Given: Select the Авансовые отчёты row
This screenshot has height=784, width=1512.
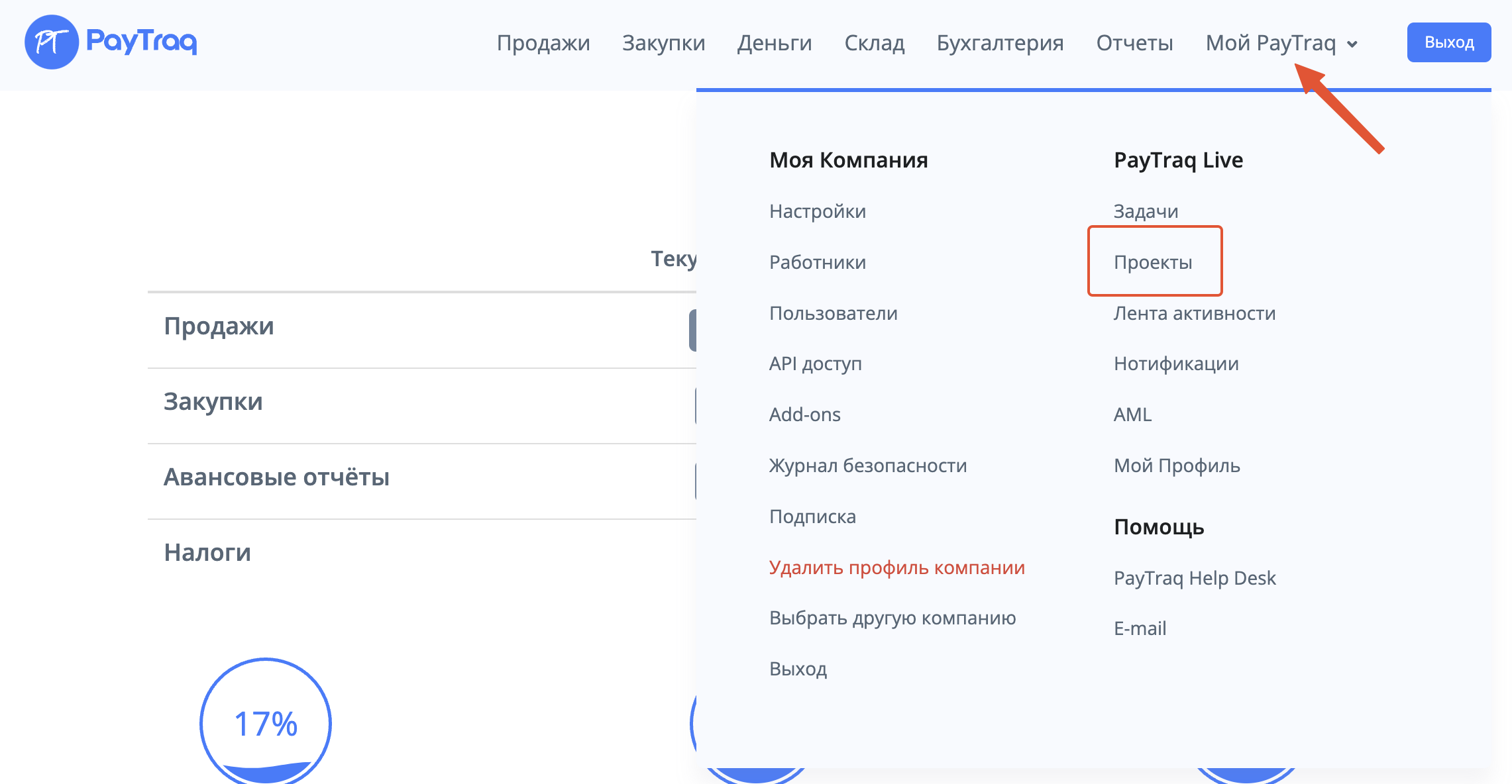Looking at the screenshot, I should tap(276, 477).
